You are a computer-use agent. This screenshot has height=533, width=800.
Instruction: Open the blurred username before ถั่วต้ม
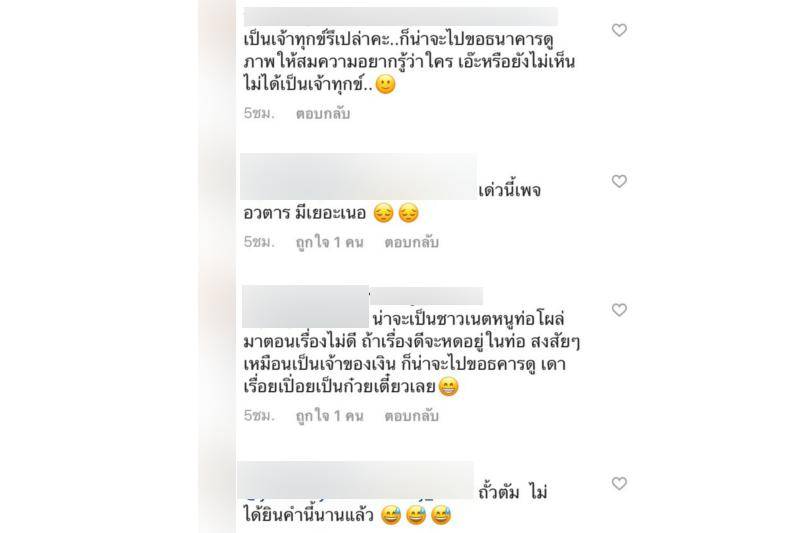pos(356,480)
